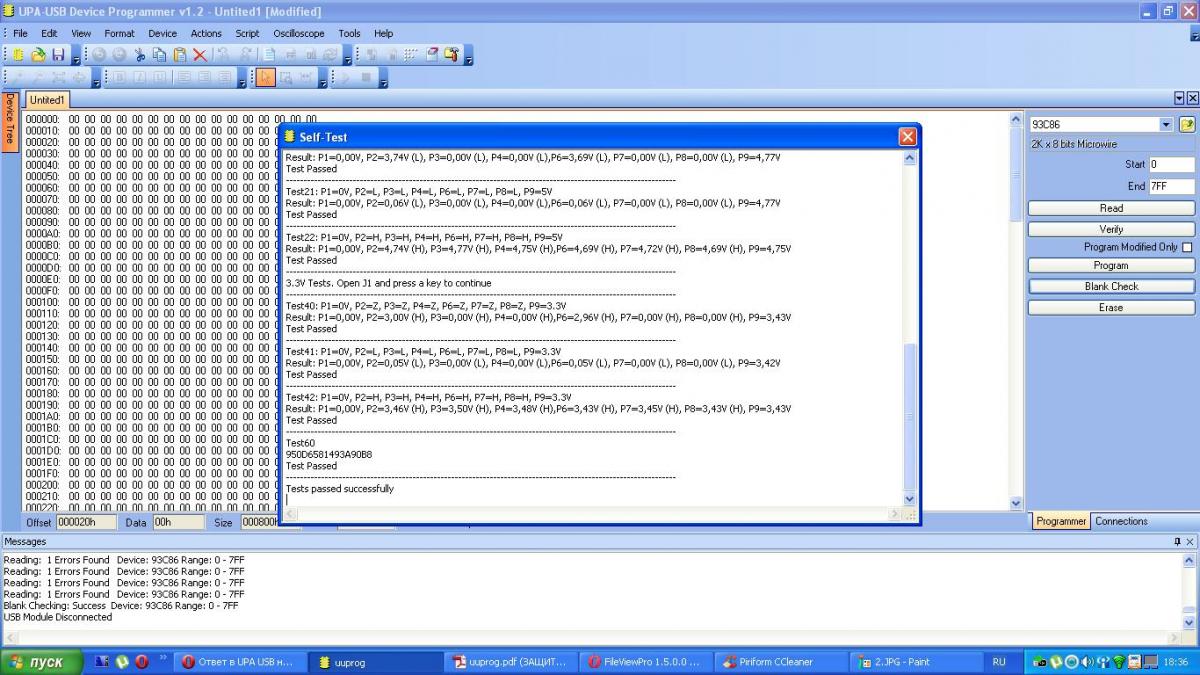Screen dimensions: 1200x675
Task: Click the End address field
Action: tap(1171, 186)
